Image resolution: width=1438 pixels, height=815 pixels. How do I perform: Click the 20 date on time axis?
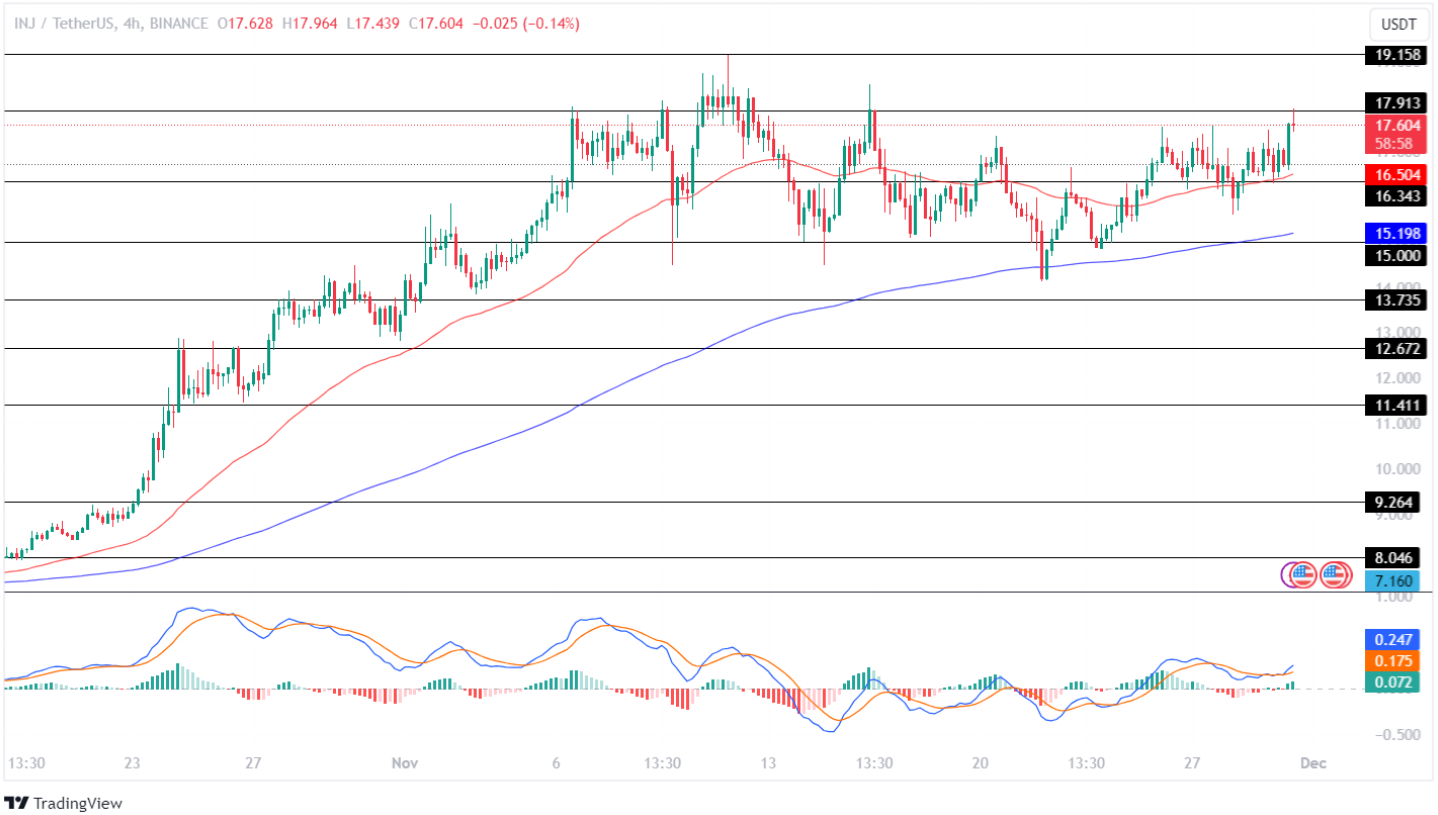979,763
